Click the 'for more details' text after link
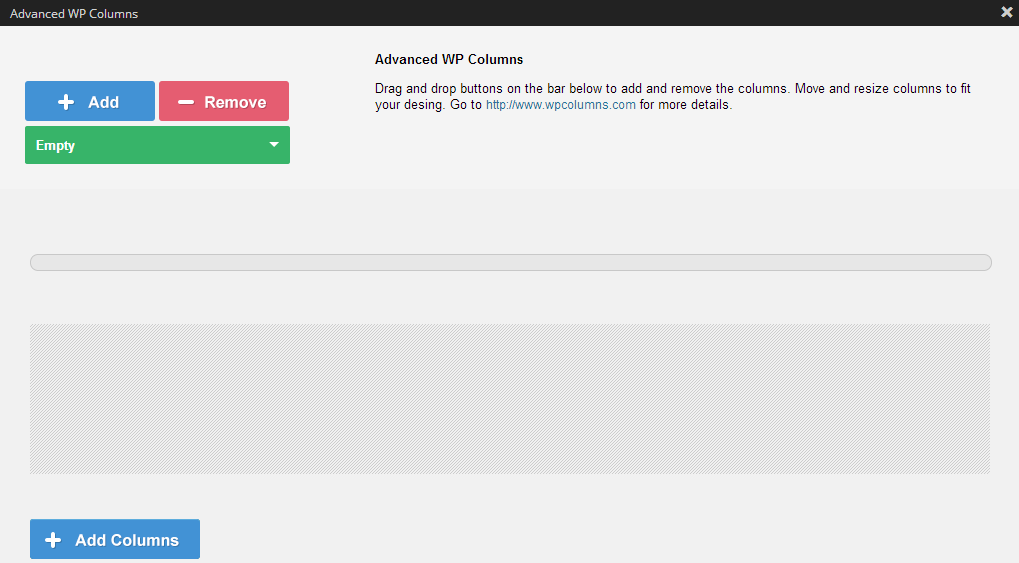This screenshot has height=563, width=1019. tap(686, 105)
